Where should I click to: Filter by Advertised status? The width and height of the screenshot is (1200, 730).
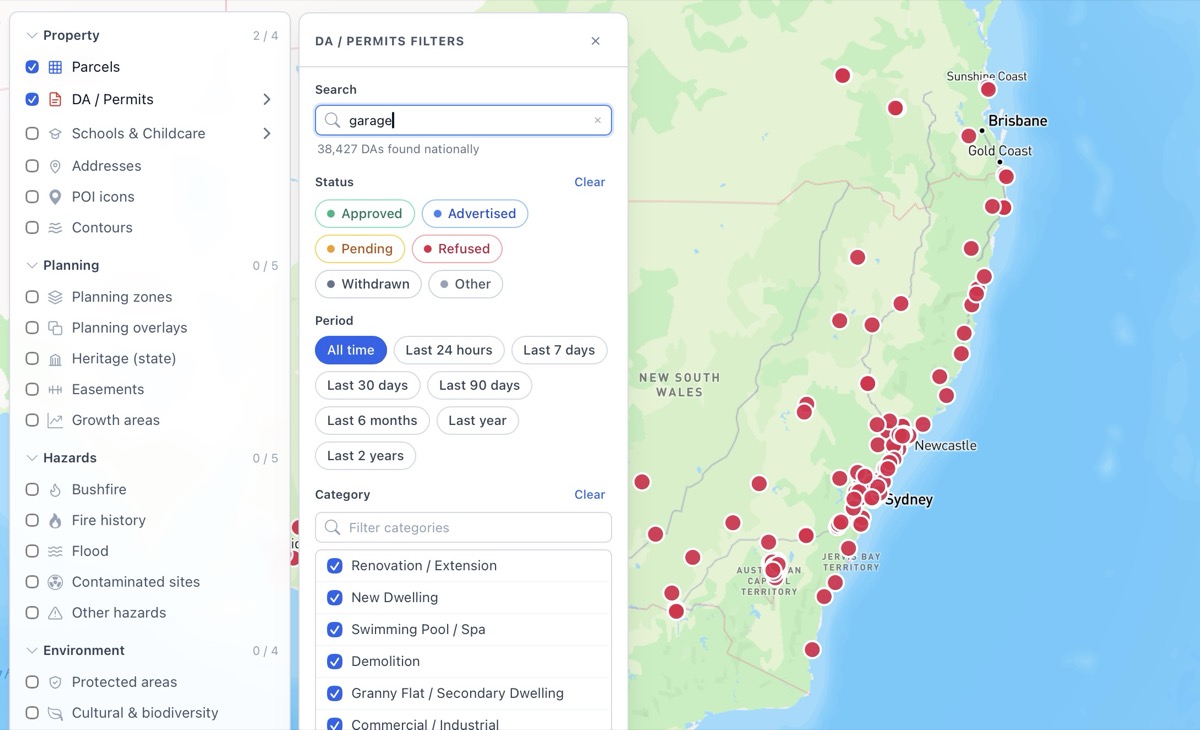pyautogui.click(x=475, y=214)
